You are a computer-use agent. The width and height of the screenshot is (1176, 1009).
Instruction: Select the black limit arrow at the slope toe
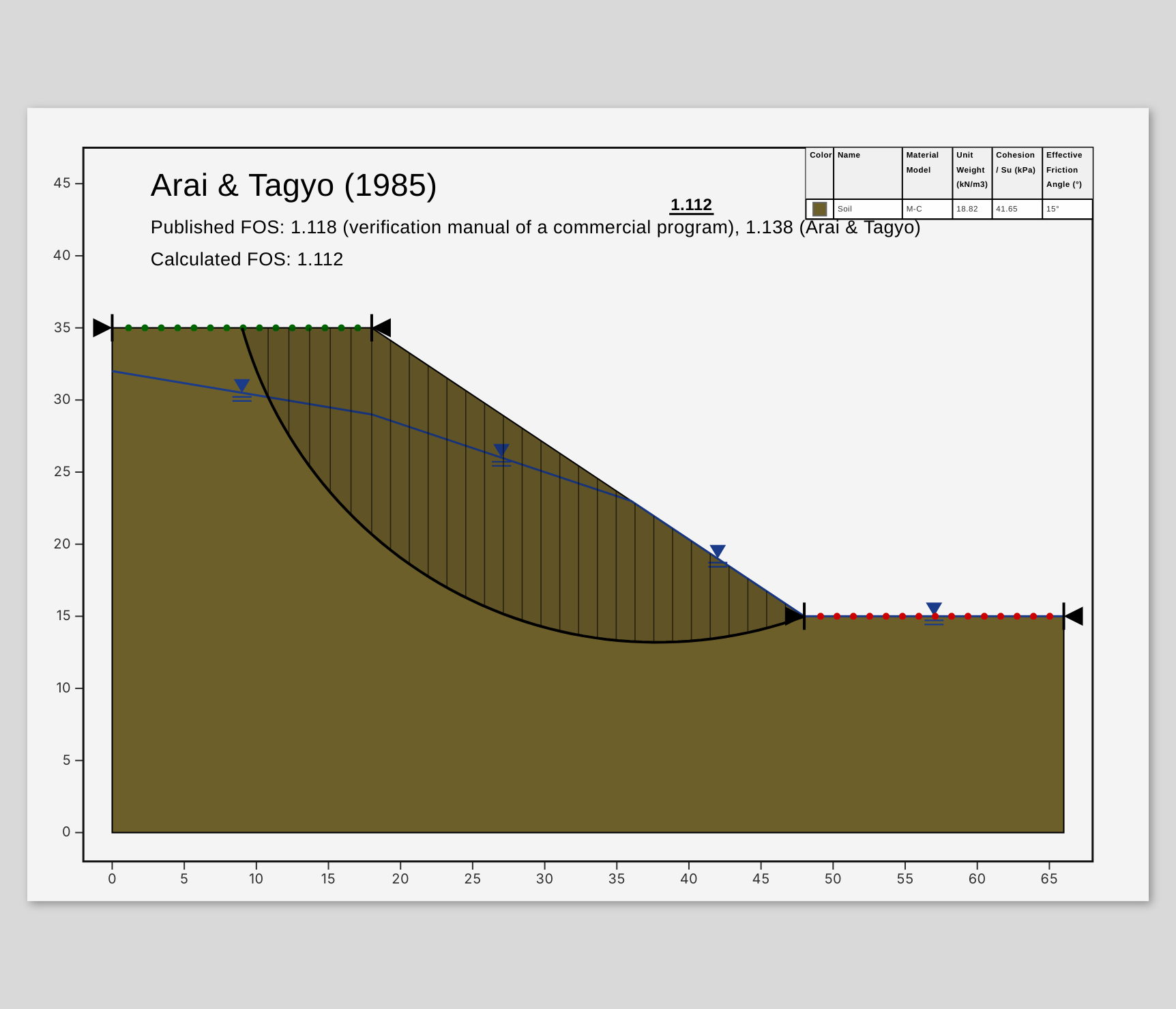click(x=795, y=616)
